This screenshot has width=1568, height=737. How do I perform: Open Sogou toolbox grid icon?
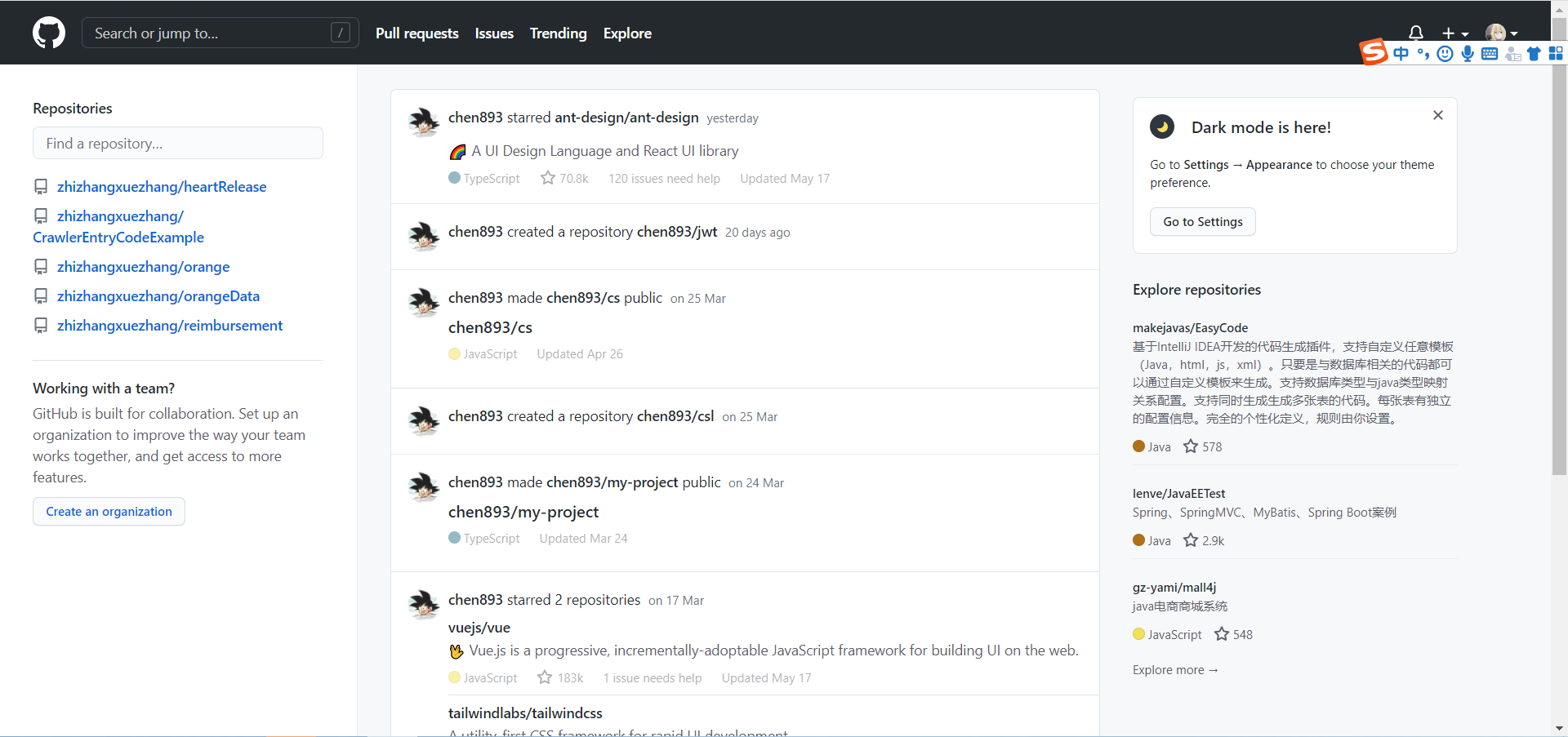[1556, 54]
